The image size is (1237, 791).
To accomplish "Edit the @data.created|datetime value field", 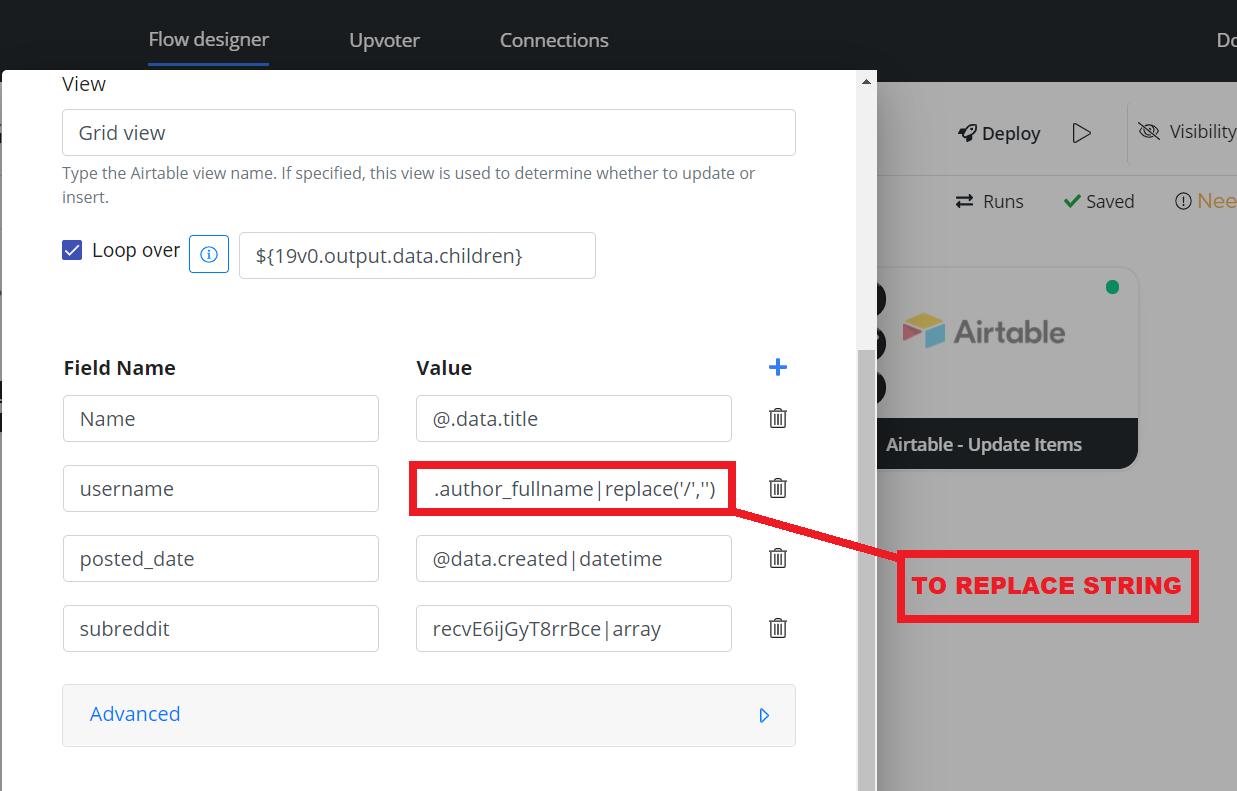I will [x=574, y=558].
